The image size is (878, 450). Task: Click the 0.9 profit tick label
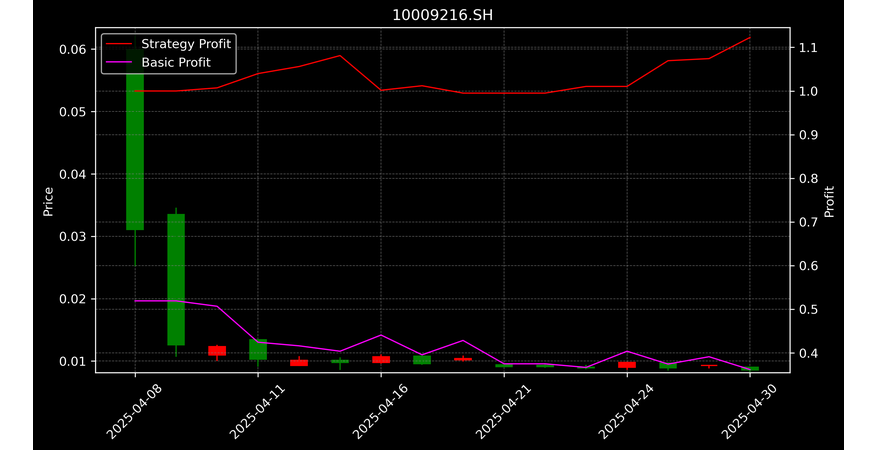[x=807, y=135]
